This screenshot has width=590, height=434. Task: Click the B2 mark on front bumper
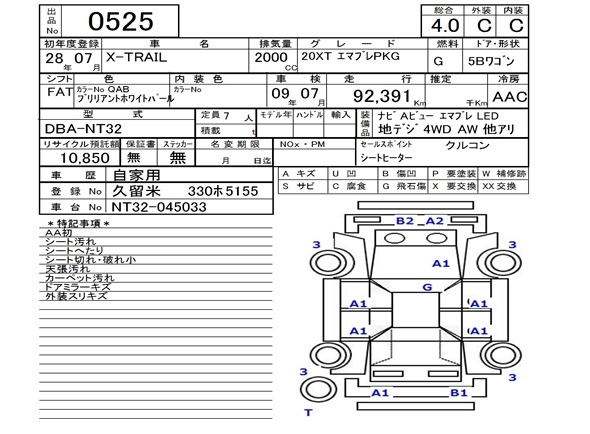(x=404, y=221)
